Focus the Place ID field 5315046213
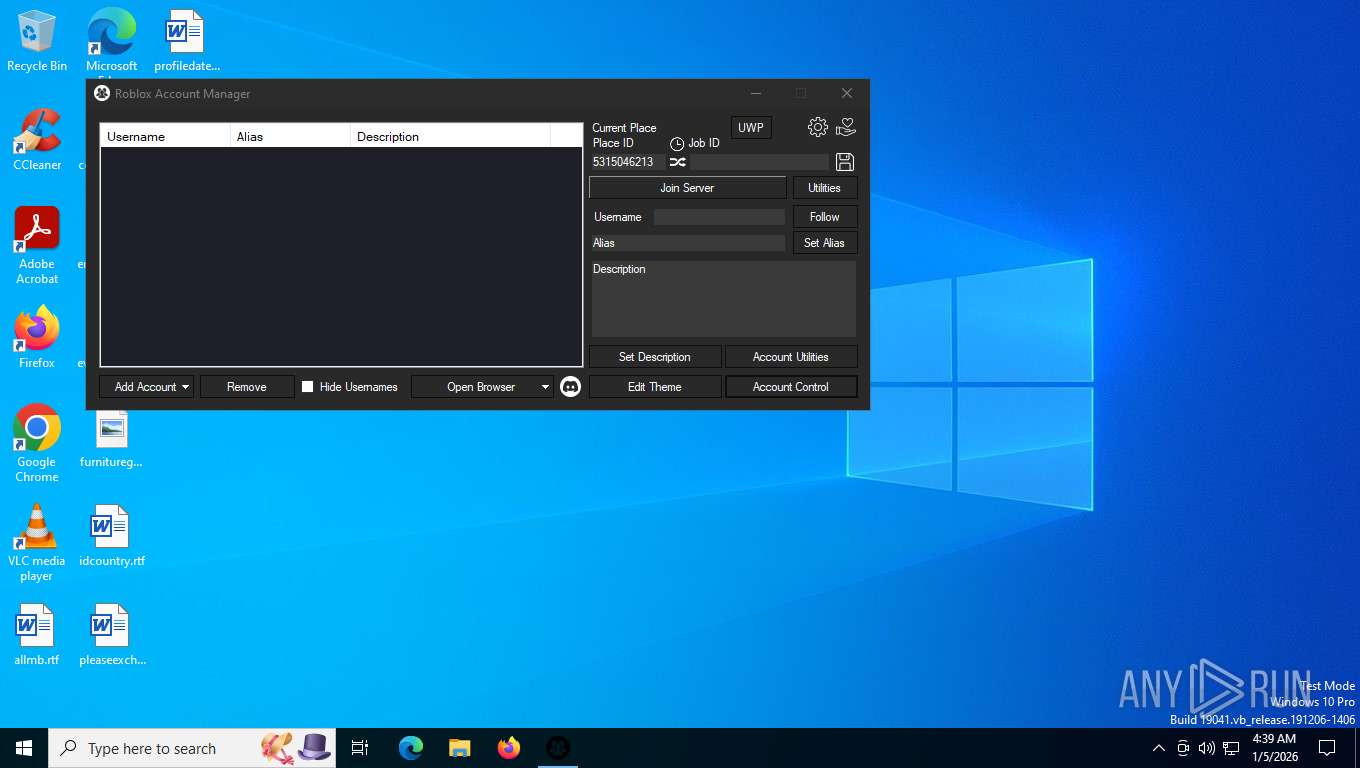The width and height of the screenshot is (1360, 768). 628,162
